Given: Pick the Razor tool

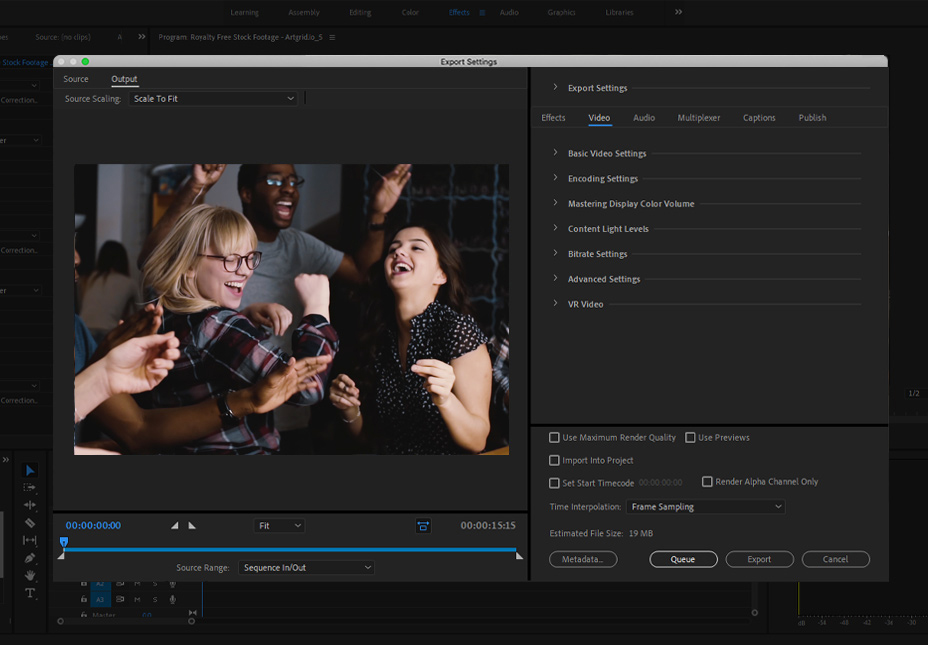Looking at the screenshot, I should point(30,522).
